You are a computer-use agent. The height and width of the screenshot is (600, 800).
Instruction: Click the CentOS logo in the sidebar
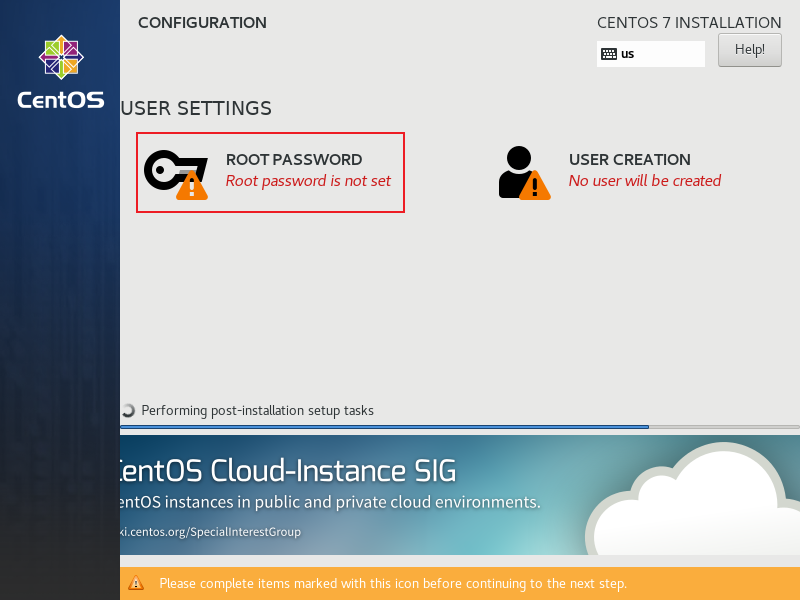click(61, 72)
